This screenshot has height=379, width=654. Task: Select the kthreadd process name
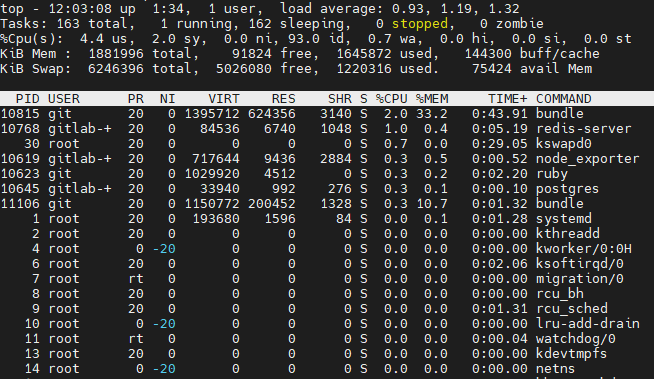click(x=568, y=234)
